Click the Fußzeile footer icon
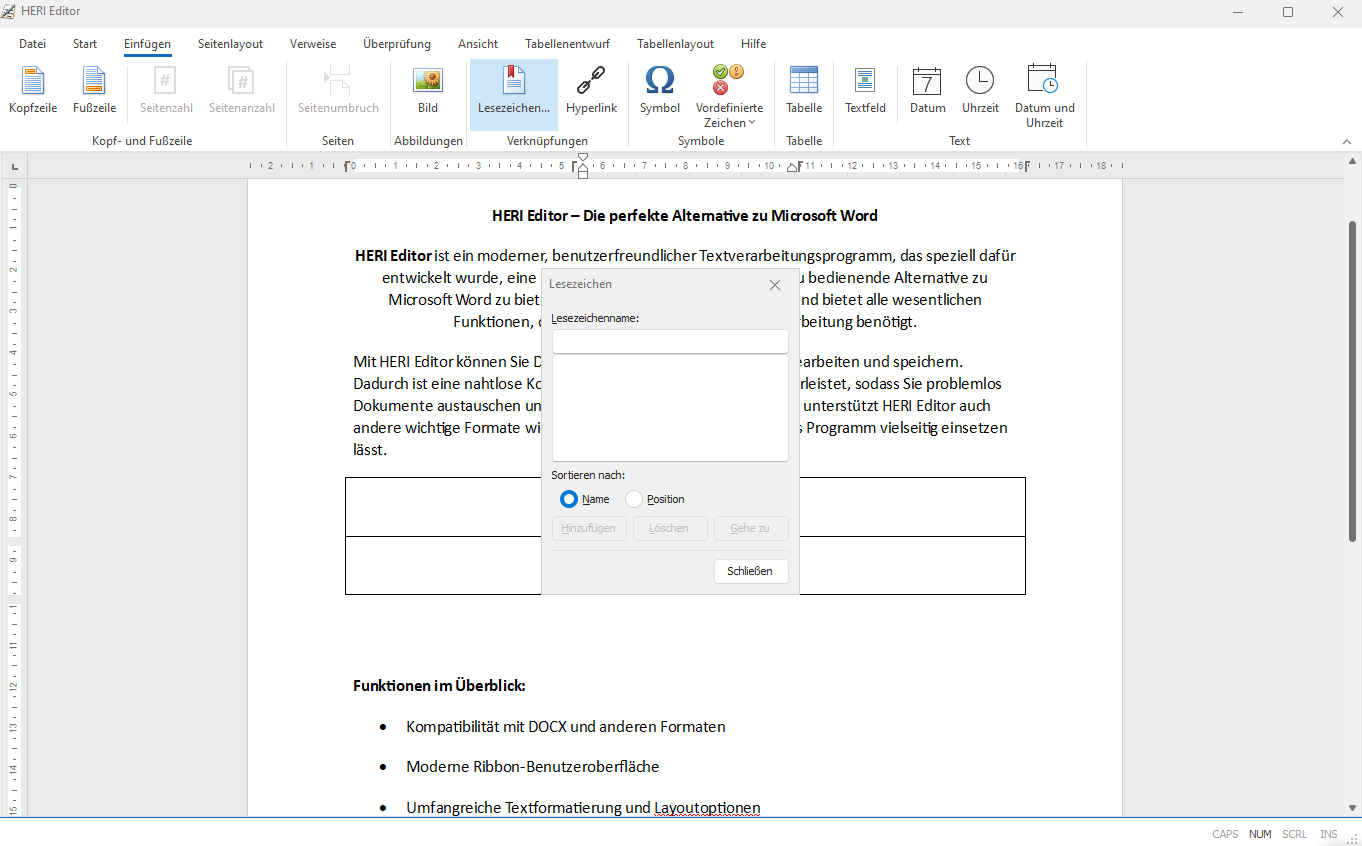The width and height of the screenshot is (1362, 846). [x=94, y=90]
